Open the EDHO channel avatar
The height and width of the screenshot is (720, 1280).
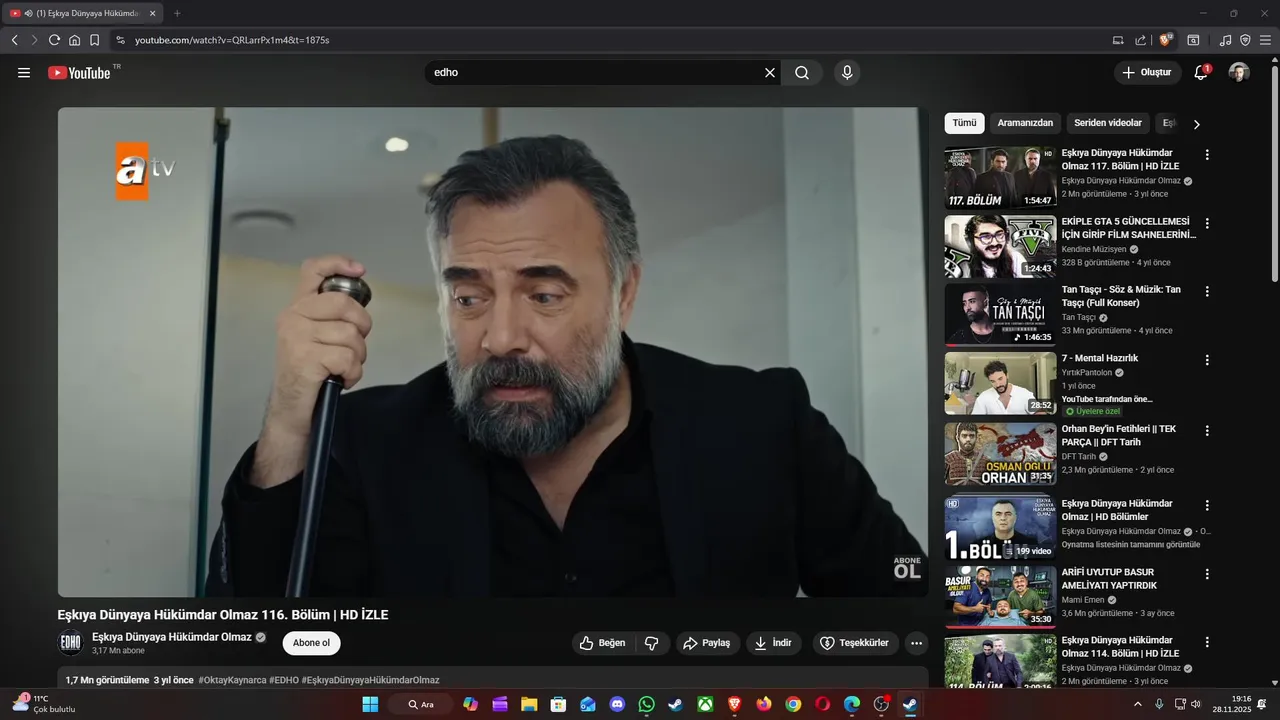(70, 643)
